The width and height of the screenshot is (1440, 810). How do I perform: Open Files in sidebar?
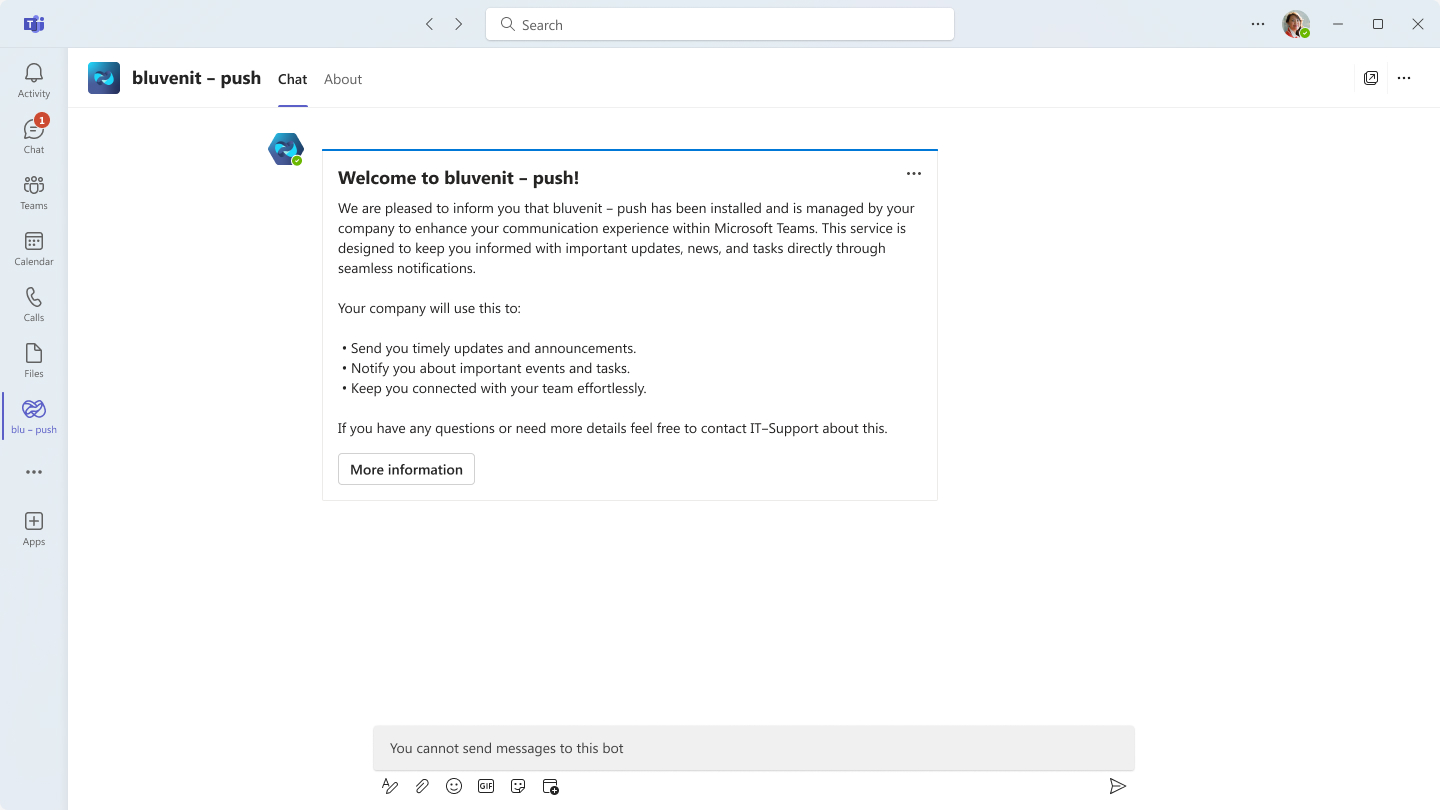(x=34, y=360)
